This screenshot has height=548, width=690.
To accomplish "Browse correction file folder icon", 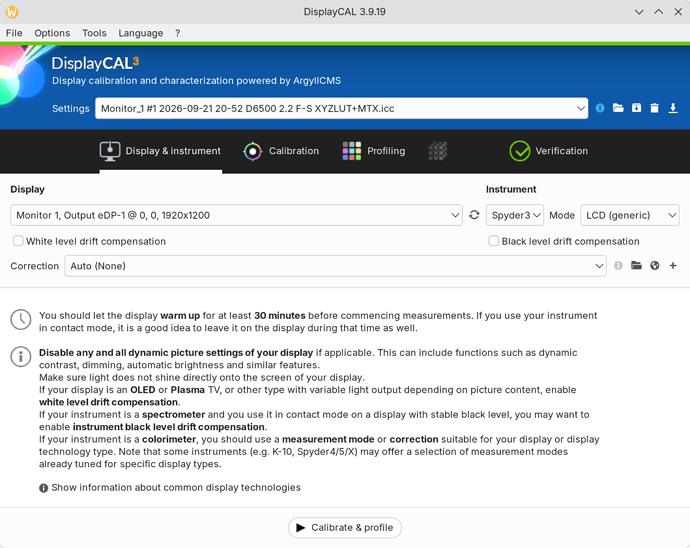I will [636, 265].
